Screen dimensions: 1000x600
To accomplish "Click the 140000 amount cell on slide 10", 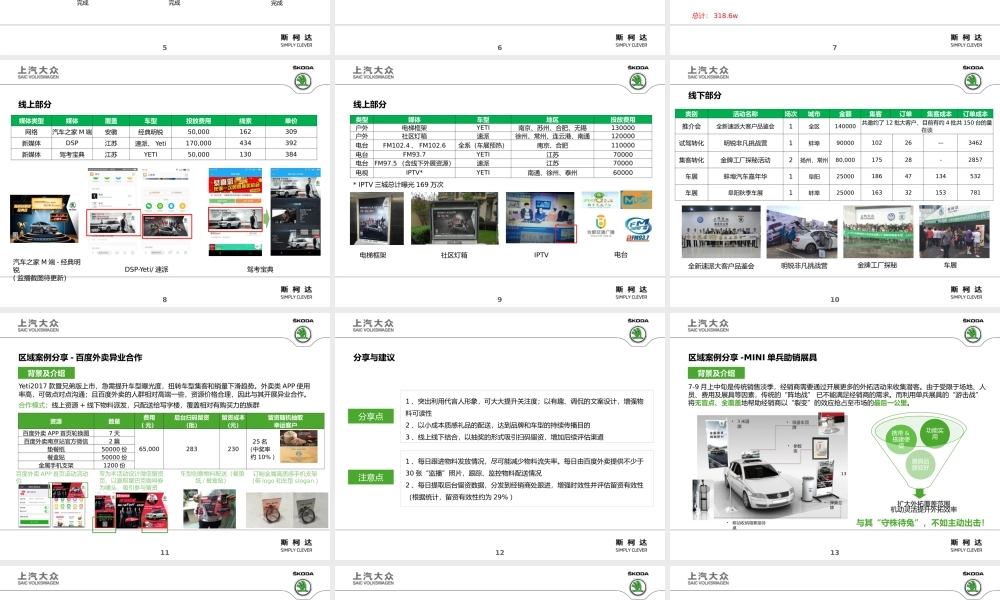I will pyautogui.click(x=845, y=126).
